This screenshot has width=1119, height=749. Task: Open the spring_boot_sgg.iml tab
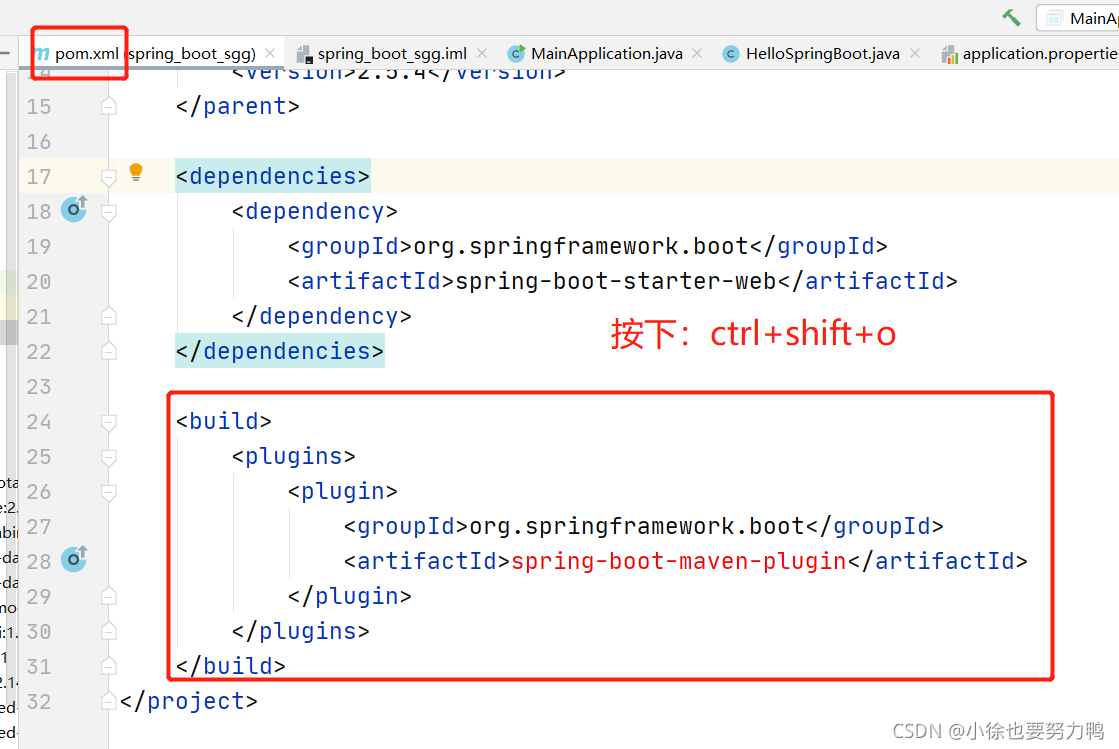[x=392, y=54]
